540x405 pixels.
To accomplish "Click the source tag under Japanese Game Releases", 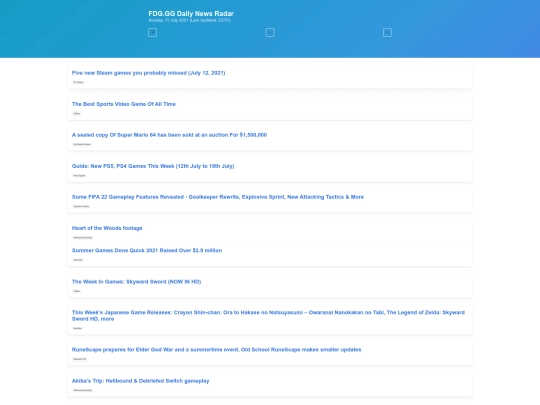I will [78, 328].
